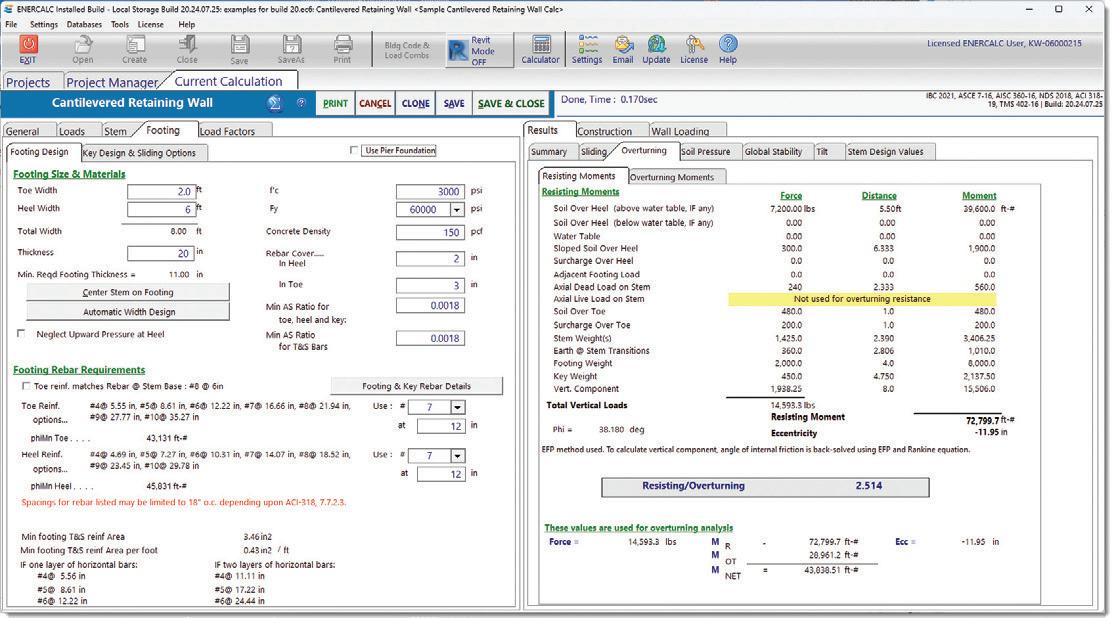Open the License toolbar icon
This screenshot has width=1114, height=618.
(x=694, y=49)
